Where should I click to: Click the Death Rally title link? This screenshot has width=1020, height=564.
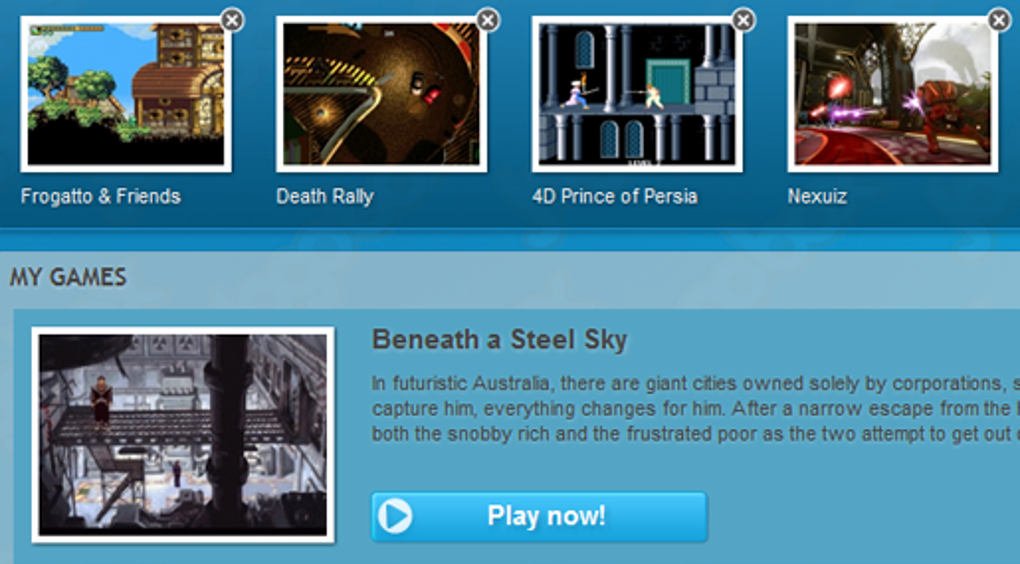coord(325,196)
